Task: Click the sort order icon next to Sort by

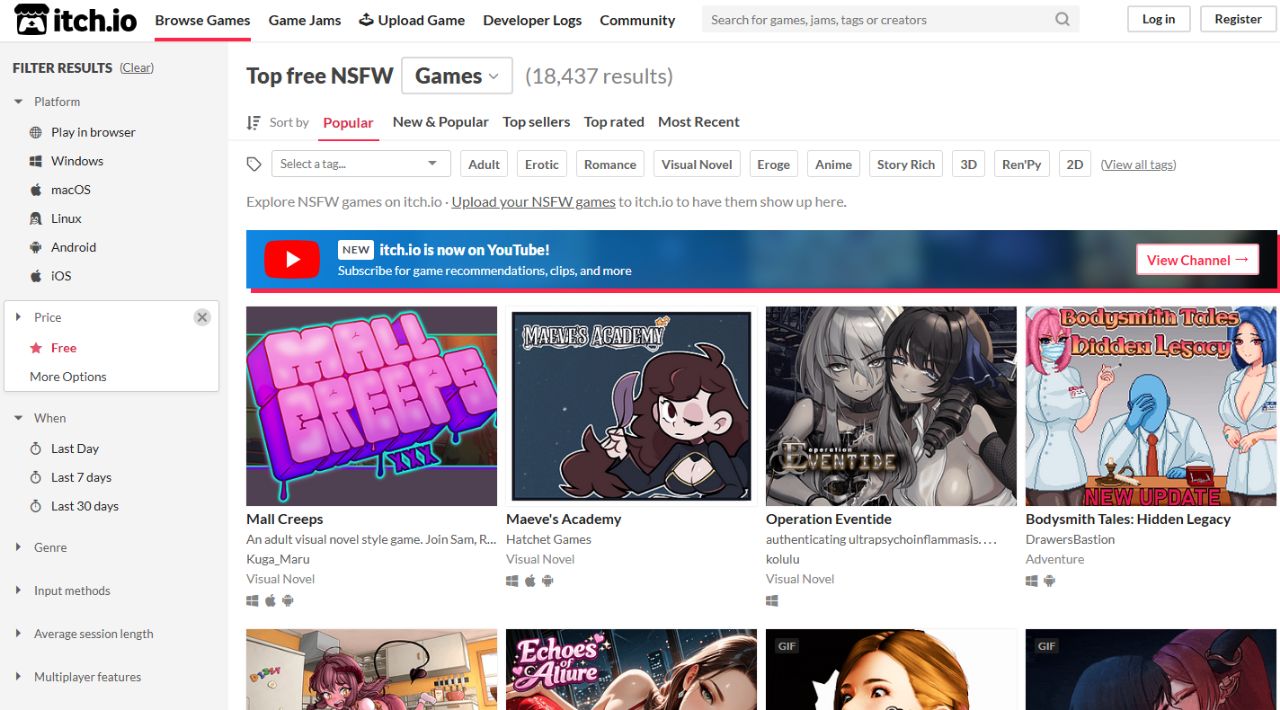Action: click(254, 122)
